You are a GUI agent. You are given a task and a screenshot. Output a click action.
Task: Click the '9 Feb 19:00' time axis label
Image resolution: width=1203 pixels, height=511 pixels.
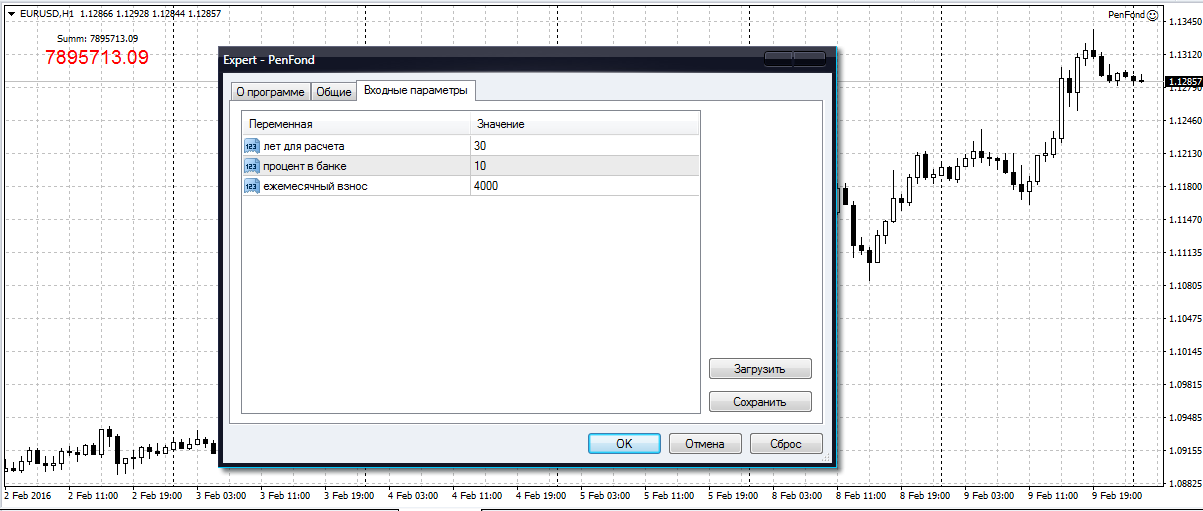1117,496
